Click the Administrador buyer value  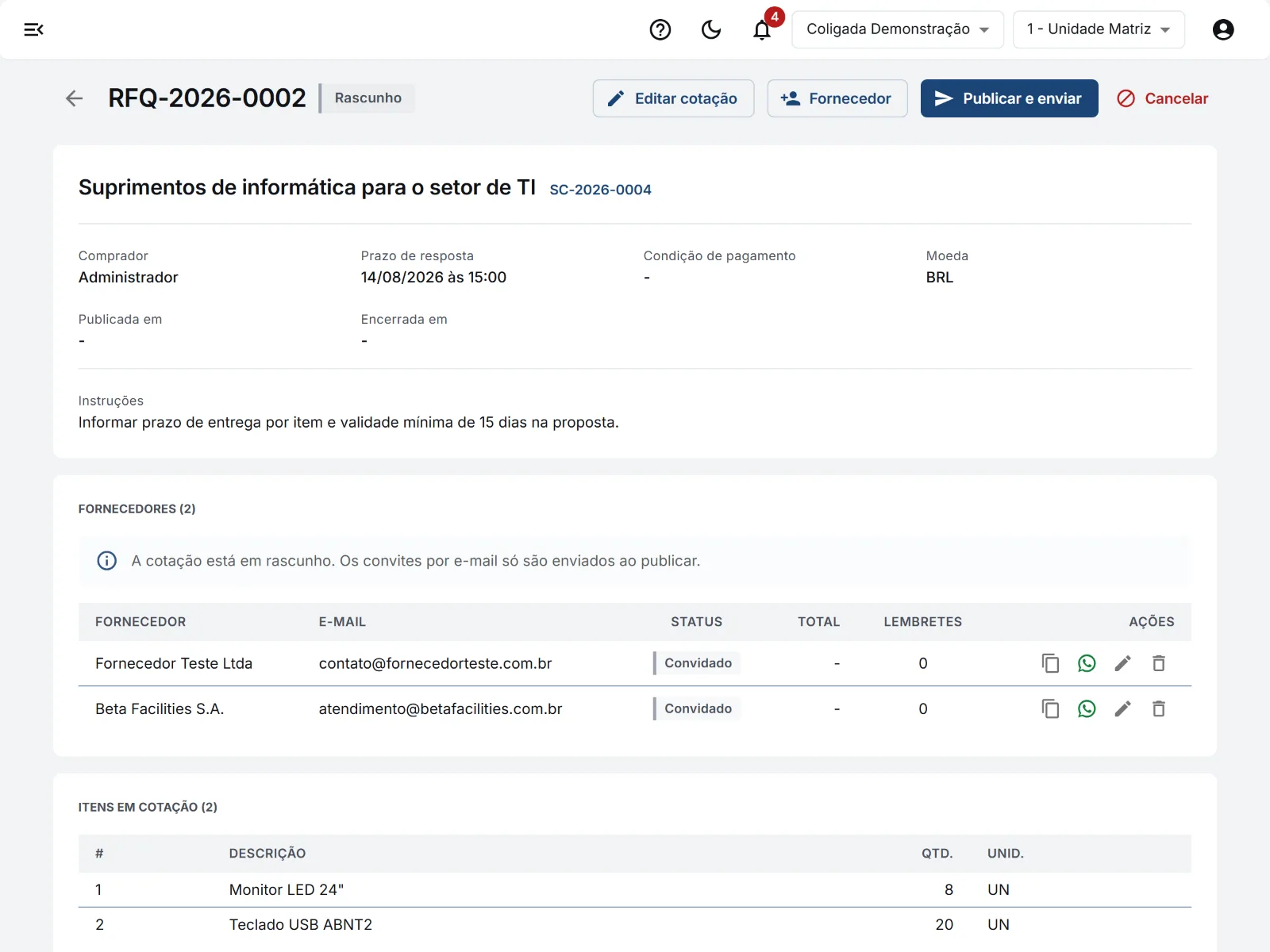click(x=128, y=278)
